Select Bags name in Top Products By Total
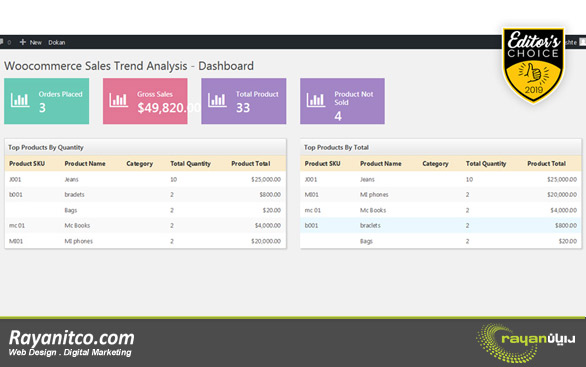586x367 pixels. point(366,241)
